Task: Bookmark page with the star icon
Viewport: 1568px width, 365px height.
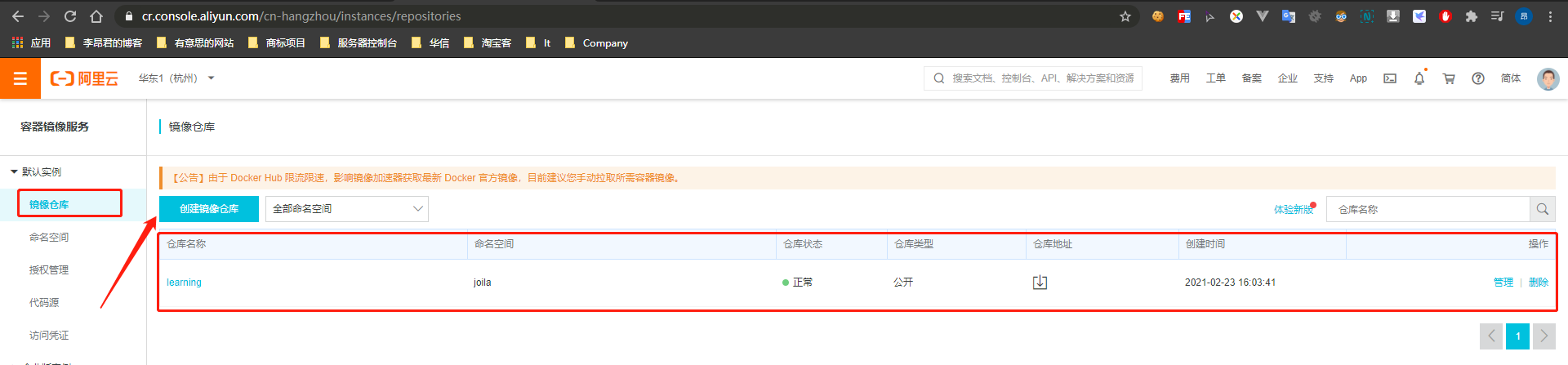Action: (1125, 16)
